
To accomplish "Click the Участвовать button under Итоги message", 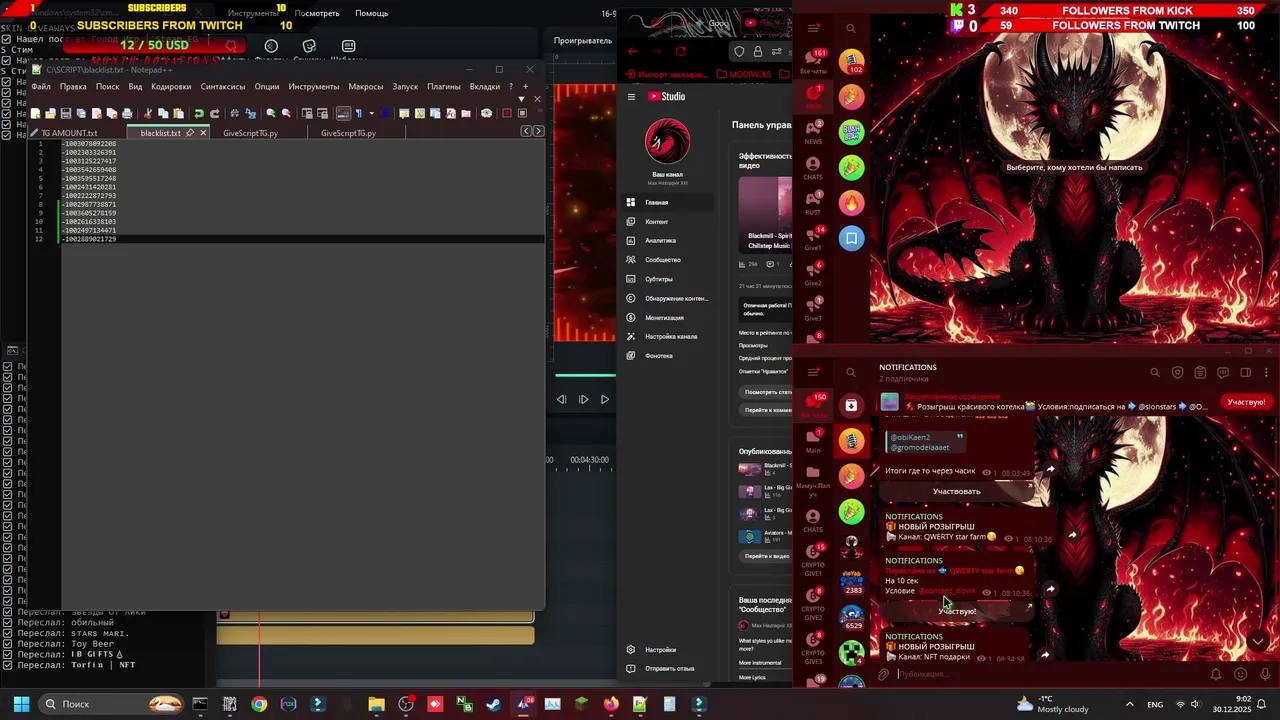I will (957, 491).
